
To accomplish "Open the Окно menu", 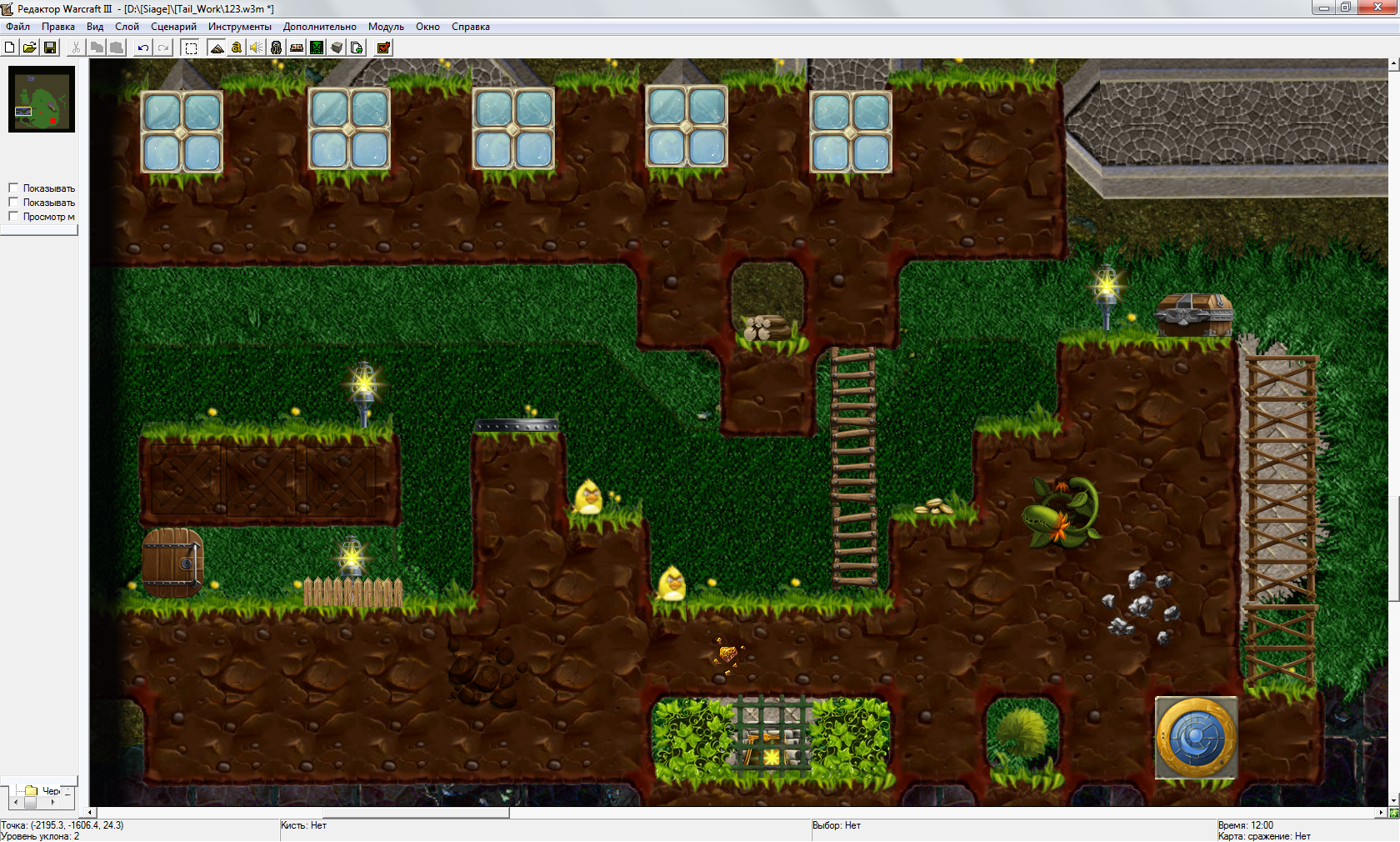I will tap(427, 27).
